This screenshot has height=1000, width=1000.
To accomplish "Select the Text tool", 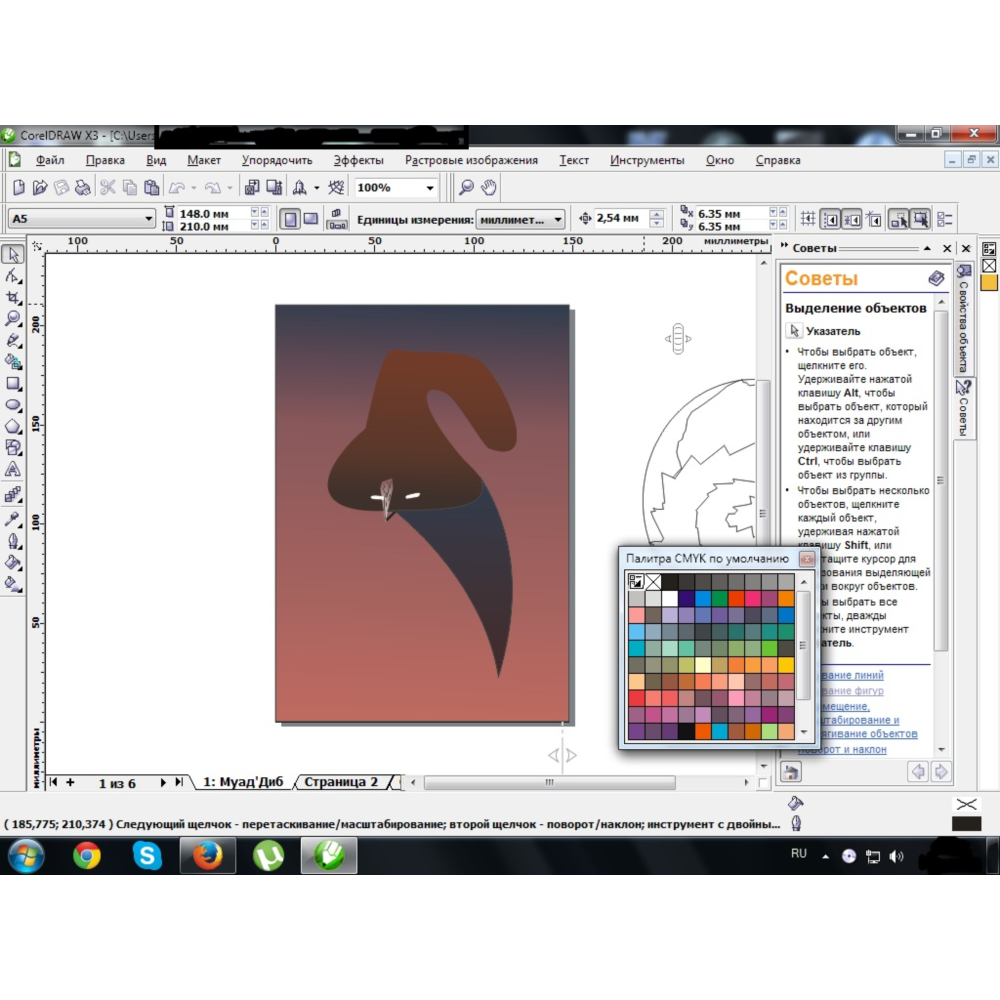I will (x=14, y=467).
